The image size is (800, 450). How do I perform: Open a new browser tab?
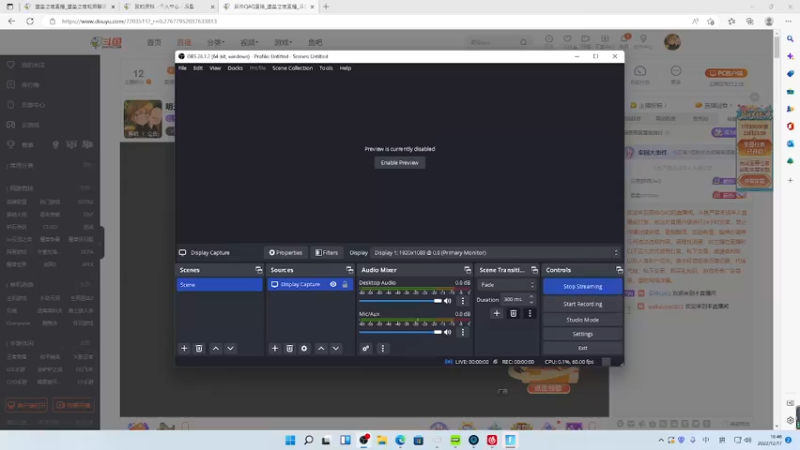pos(326,7)
